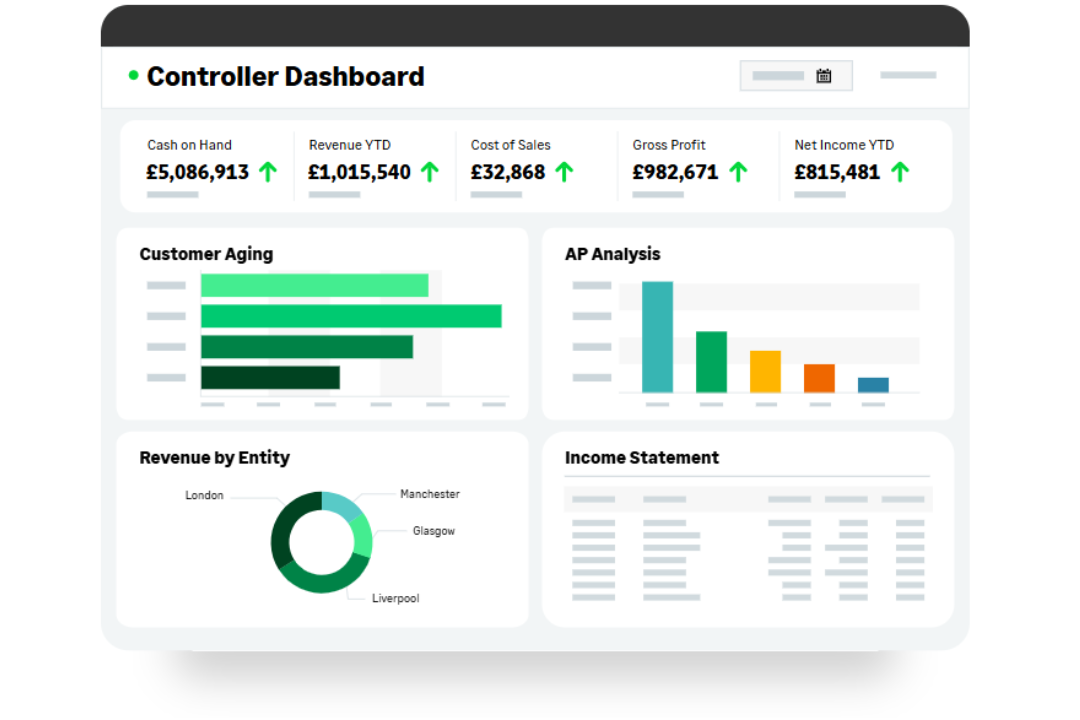Toggle the top legend marker in AP Analysis
Viewport: 1080px width, 720px height.
591,284
